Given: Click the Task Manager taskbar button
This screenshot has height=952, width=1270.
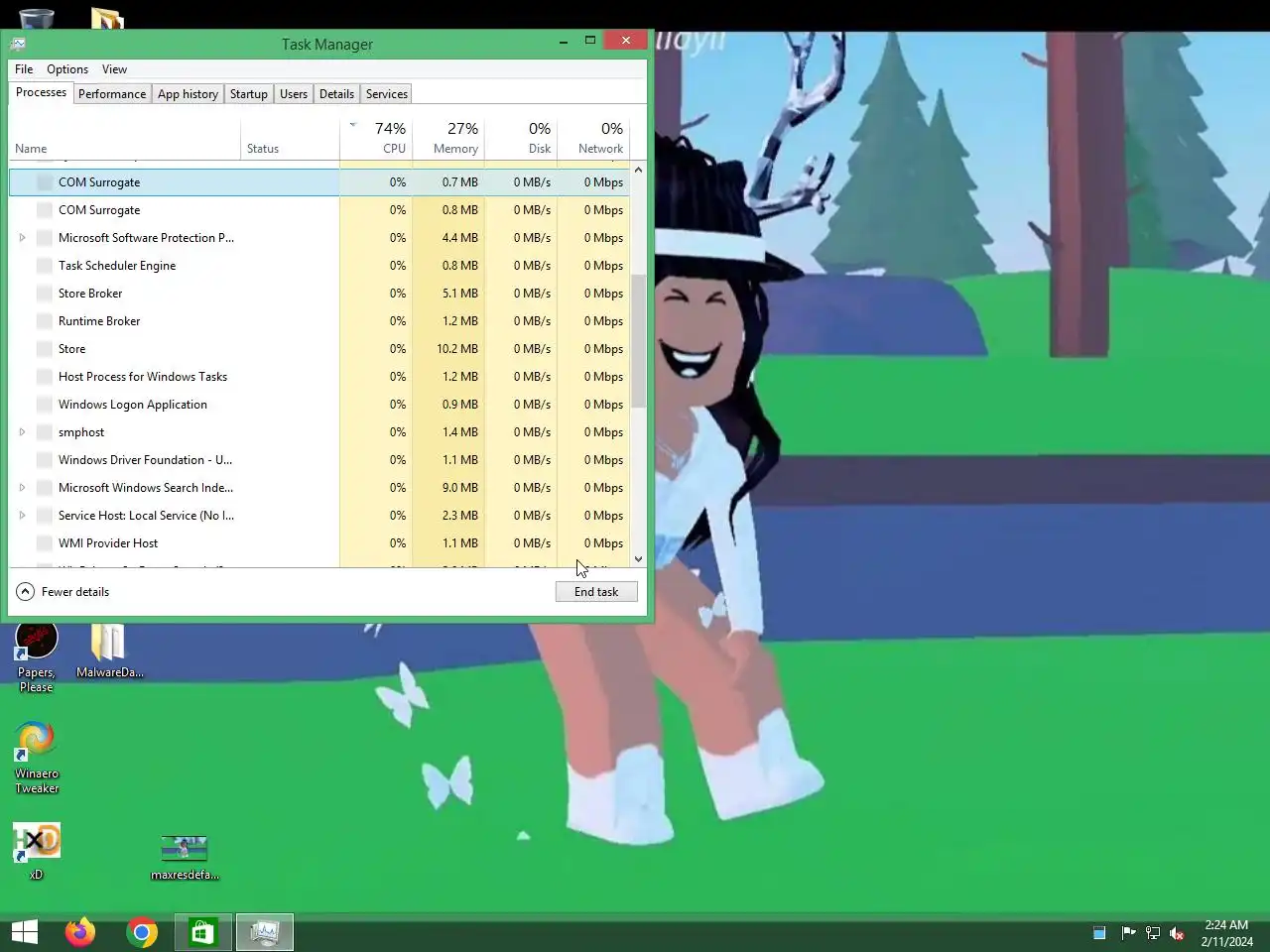Looking at the screenshot, I should coord(265,932).
